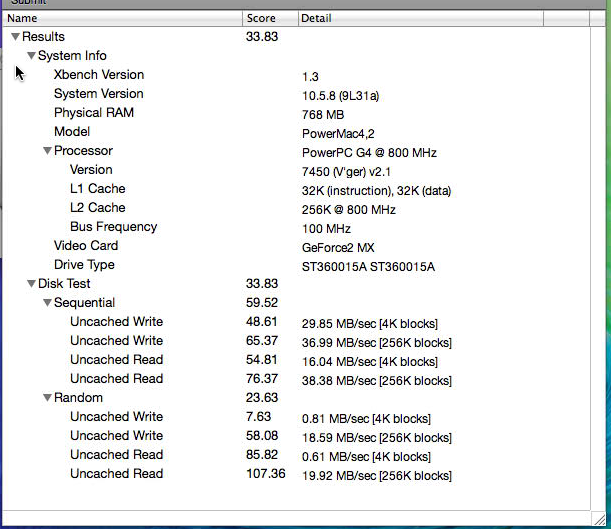Click the window resize grip corner
611x529 pixels.
point(599,518)
